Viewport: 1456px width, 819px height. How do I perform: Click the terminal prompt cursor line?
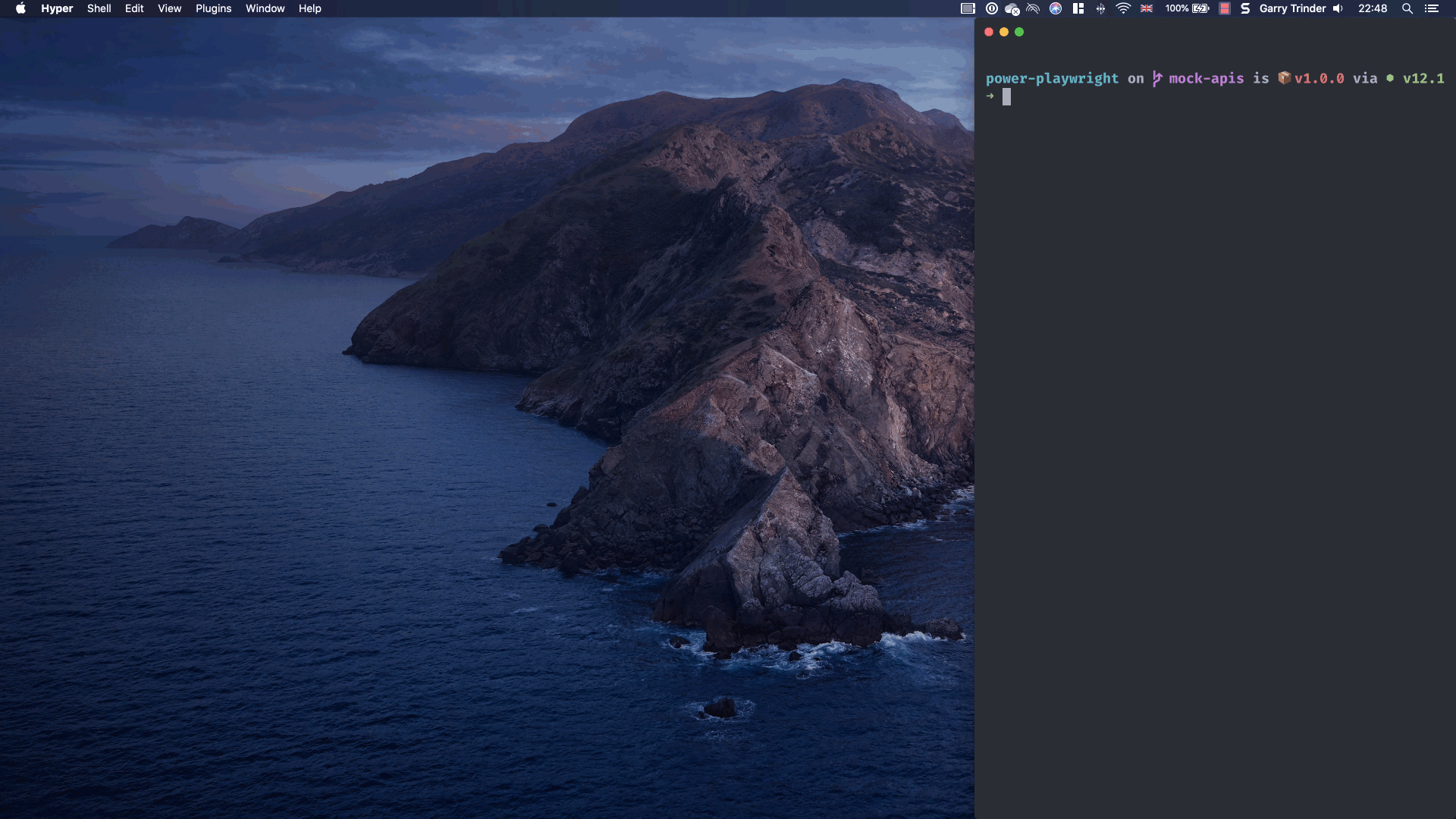pos(1006,96)
